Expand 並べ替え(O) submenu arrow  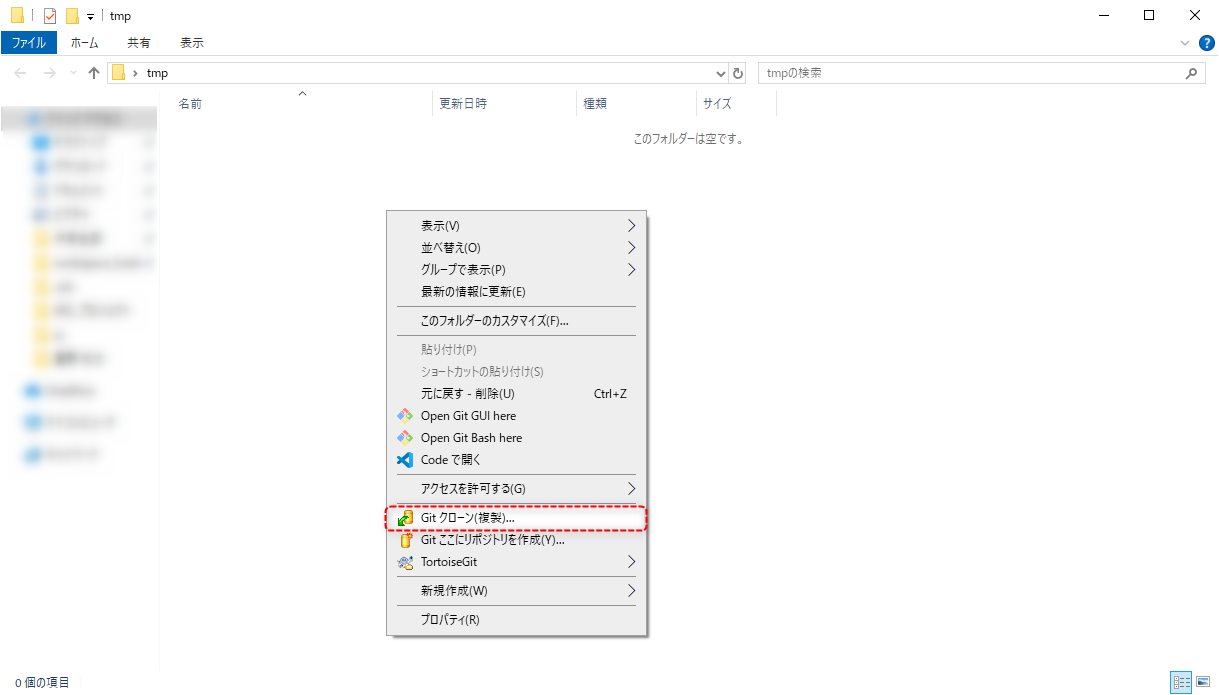pyautogui.click(x=631, y=248)
